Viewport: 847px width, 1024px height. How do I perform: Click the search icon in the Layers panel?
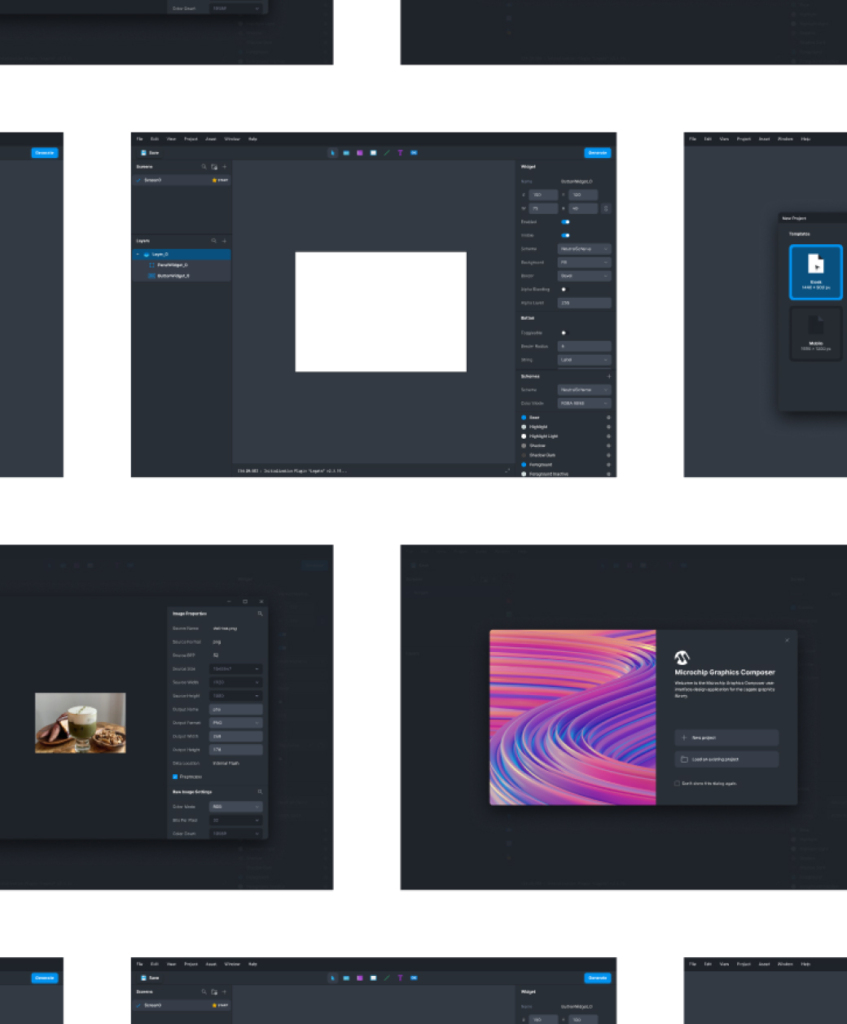tap(213, 241)
